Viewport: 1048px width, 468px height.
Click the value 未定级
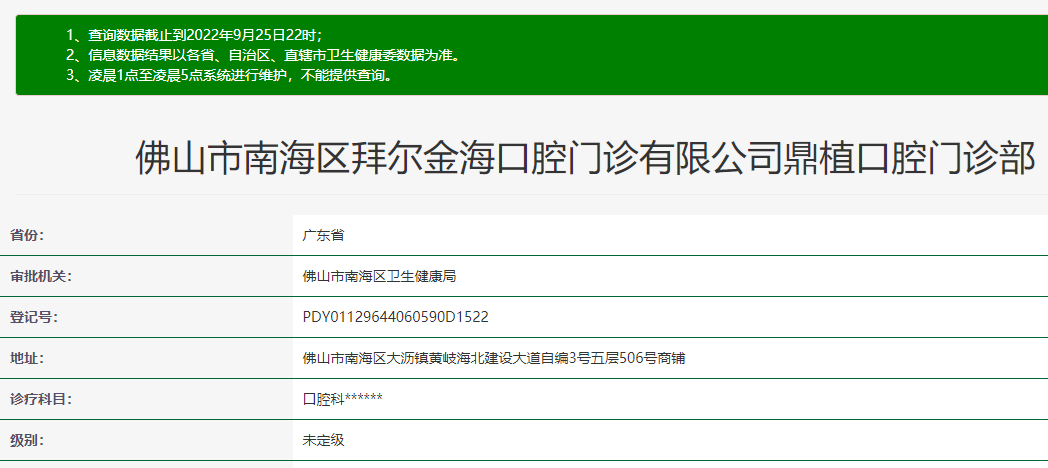click(323, 440)
